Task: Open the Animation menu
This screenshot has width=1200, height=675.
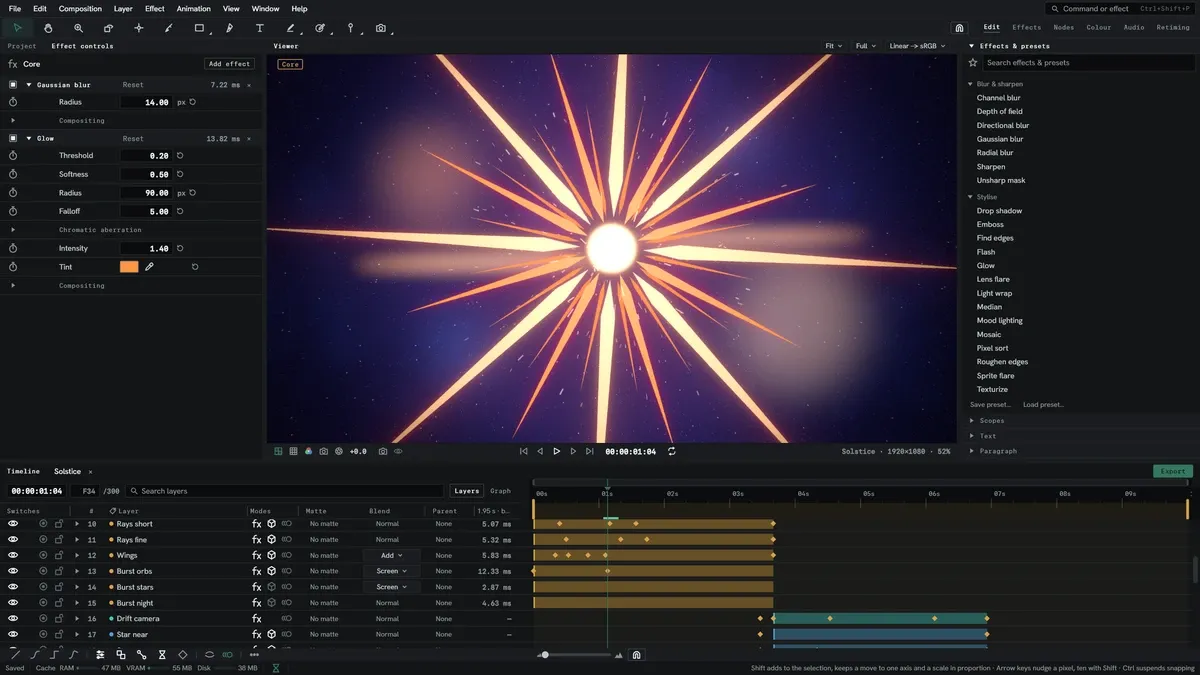Action: click(x=194, y=9)
